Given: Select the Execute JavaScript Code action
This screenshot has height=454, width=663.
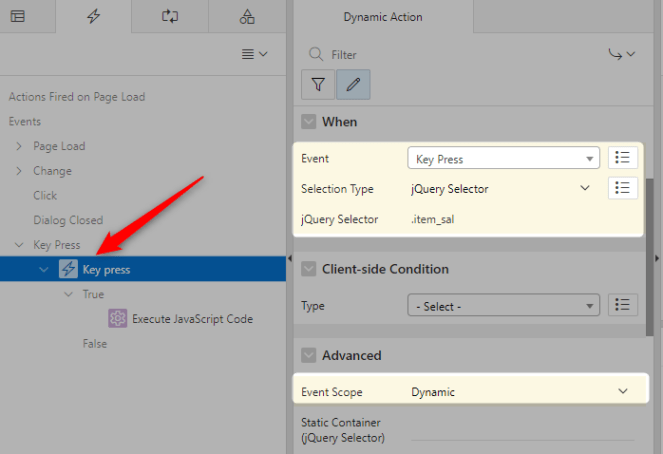Looking at the screenshot, I should tap(192, 319).
